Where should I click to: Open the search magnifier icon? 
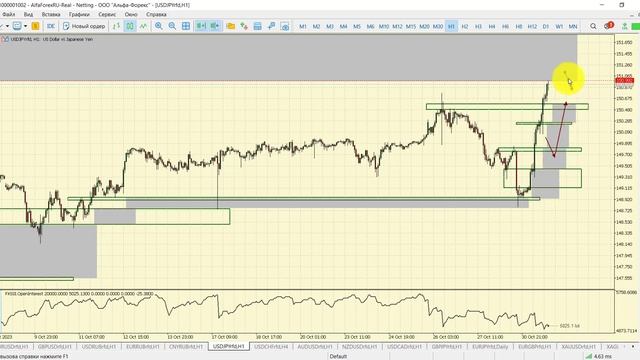(593, 26)
